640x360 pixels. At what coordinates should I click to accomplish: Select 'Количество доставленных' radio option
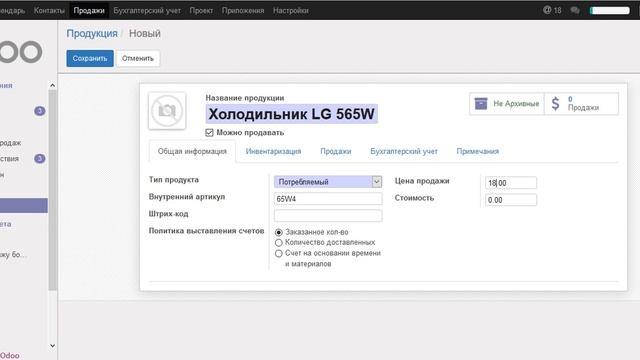tap(279, 242)
